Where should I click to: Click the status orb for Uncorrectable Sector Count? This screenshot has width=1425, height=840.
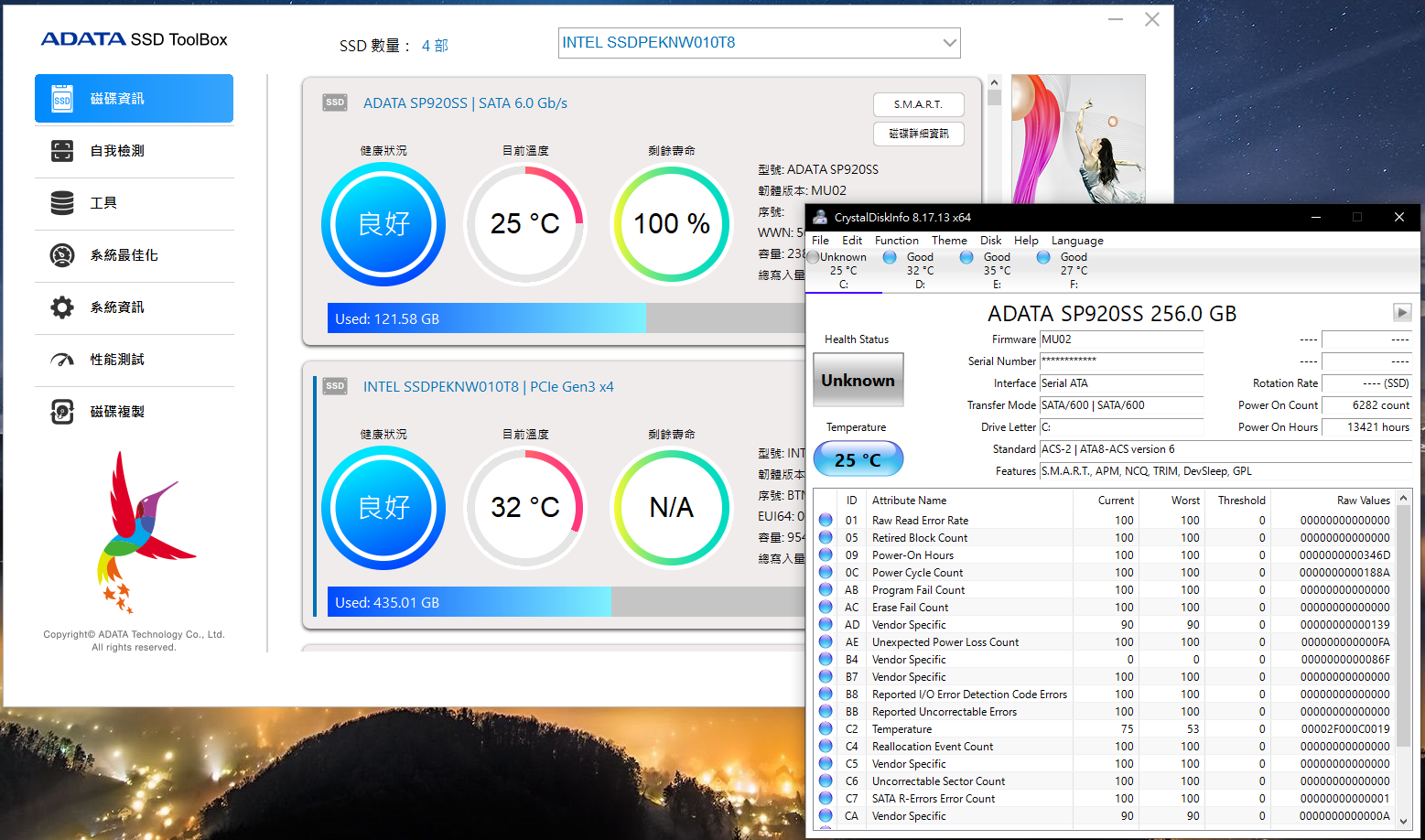coord(826,781)
